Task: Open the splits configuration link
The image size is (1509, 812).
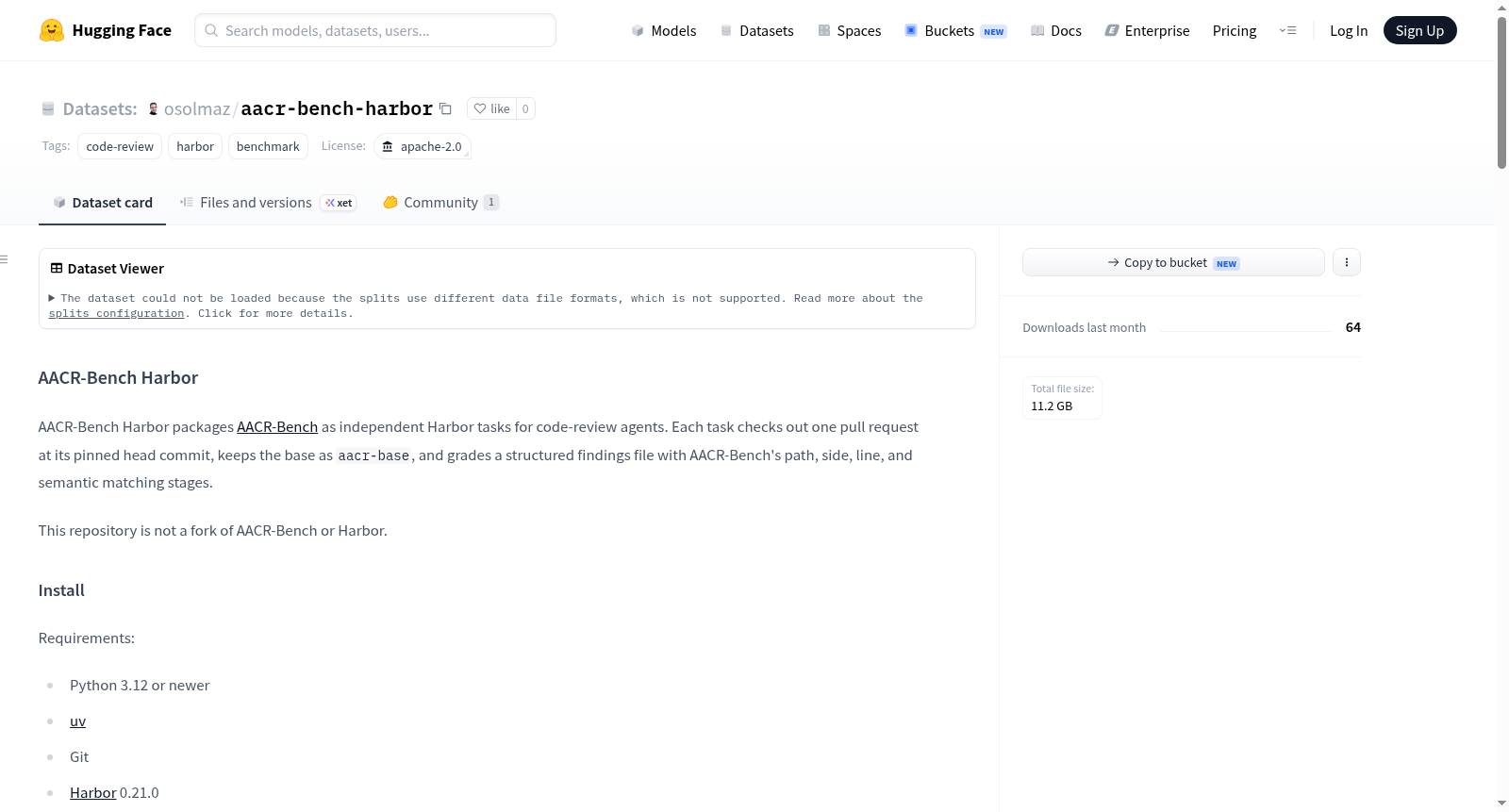Action: (116, 313)
